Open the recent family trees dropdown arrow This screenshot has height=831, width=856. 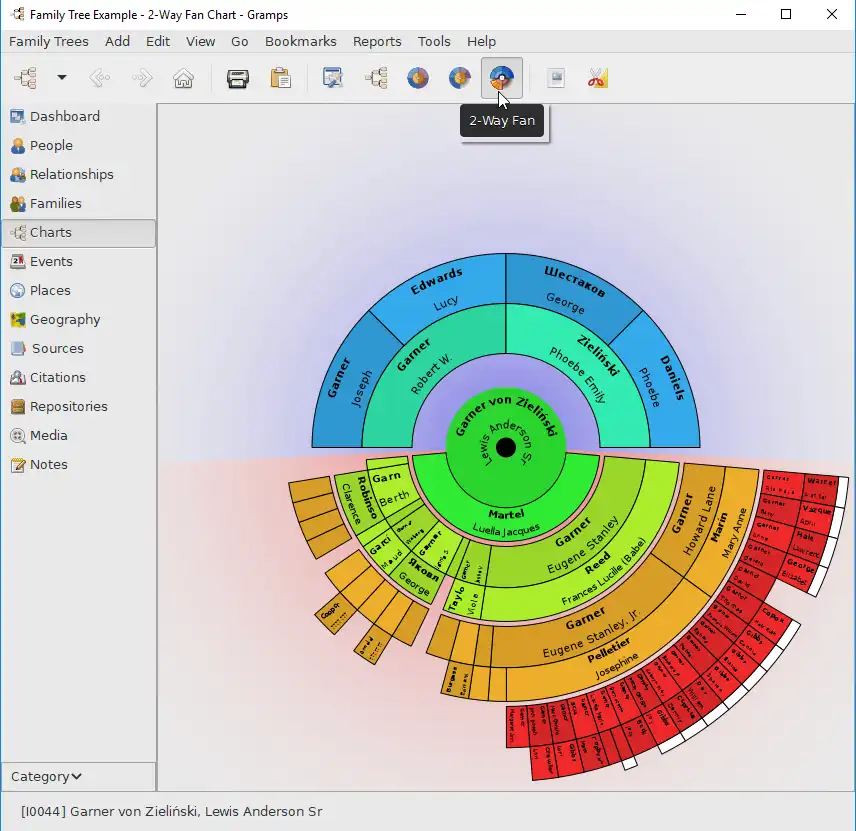pyautogui.click(x=62, y=78)
